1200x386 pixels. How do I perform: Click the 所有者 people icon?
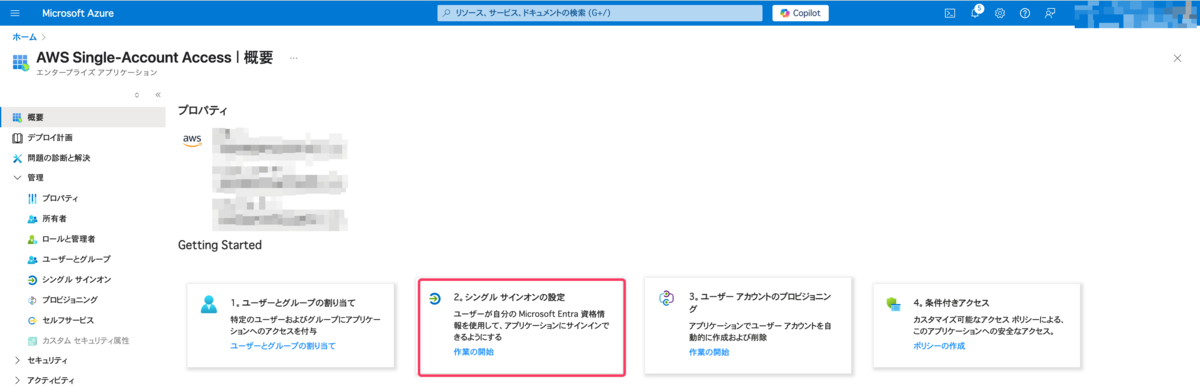click(x=33, y=218)
